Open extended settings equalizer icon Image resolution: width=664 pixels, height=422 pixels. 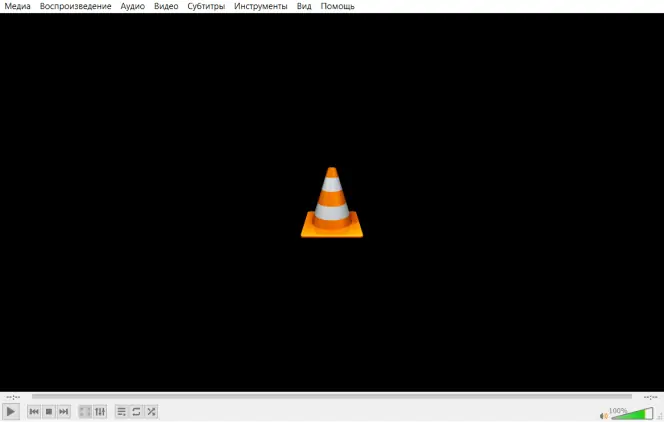click(x=100, y=411)
